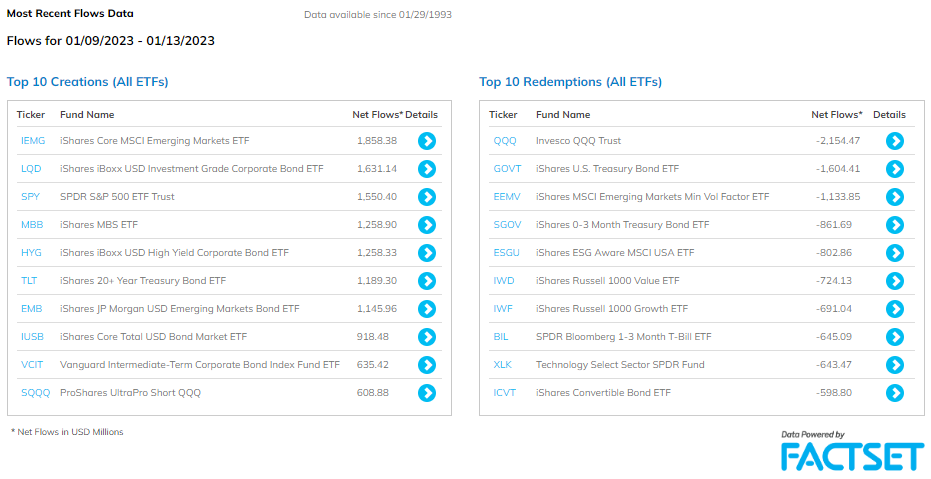This screenshot has width=931, height=479.
Task: Click Top 10 Creations (All ETFs) heading
Action: tap(87, 82)
